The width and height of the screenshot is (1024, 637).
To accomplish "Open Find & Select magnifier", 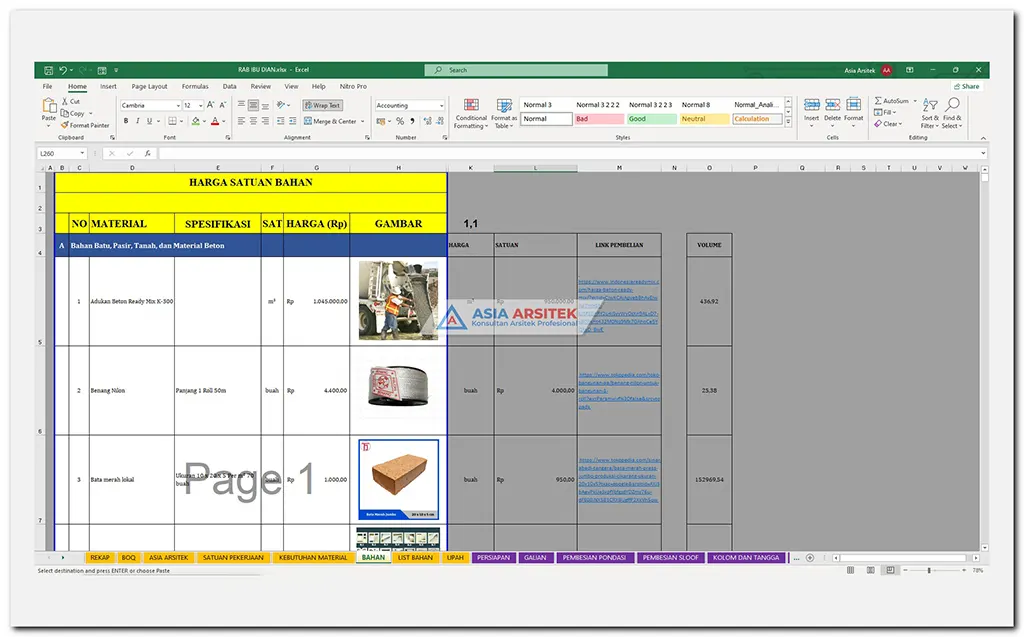I will coord(952,114).
